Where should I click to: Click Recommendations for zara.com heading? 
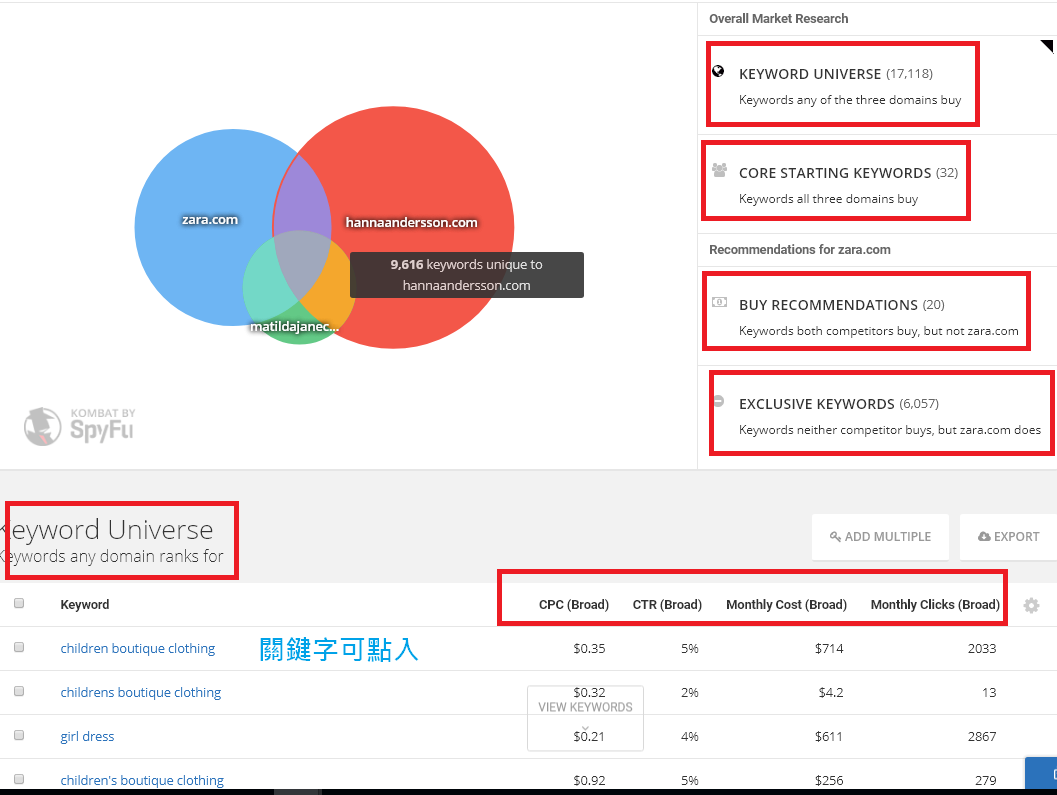click(x=799, y=249)
